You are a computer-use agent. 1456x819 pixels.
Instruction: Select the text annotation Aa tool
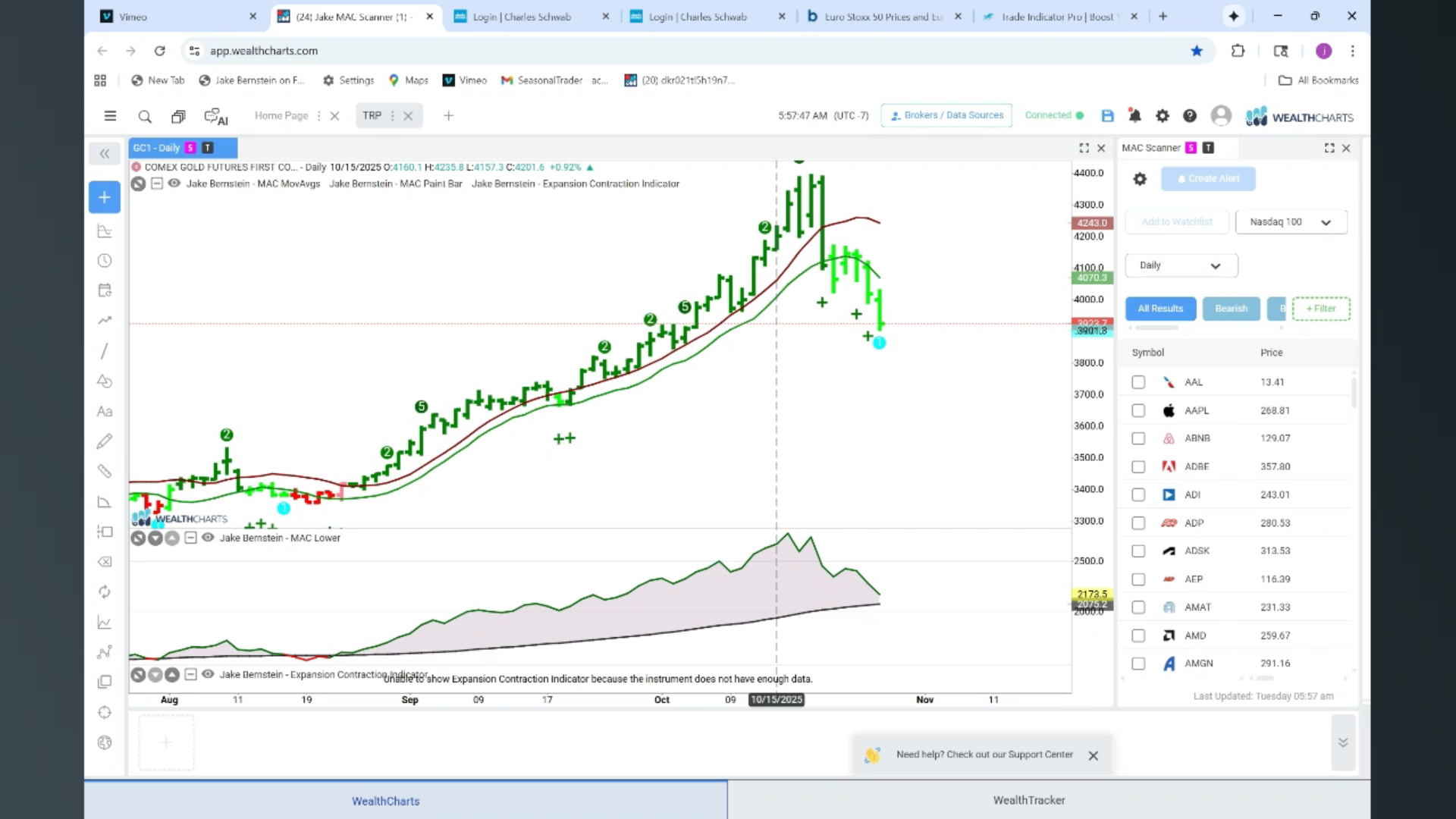point(105,412)
